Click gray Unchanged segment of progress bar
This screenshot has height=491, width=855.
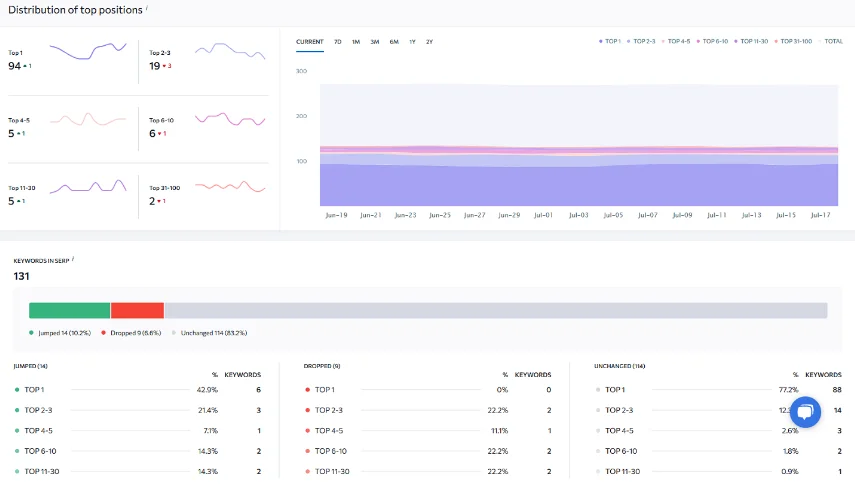point(496,310)
